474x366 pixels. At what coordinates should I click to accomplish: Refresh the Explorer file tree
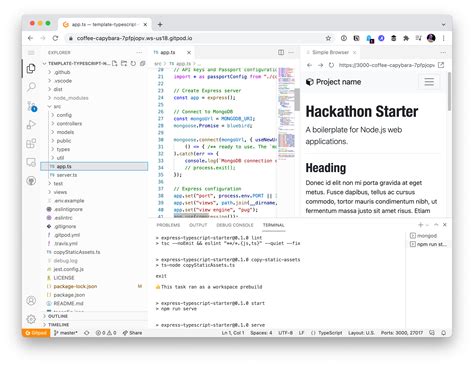tap(133, 63)
